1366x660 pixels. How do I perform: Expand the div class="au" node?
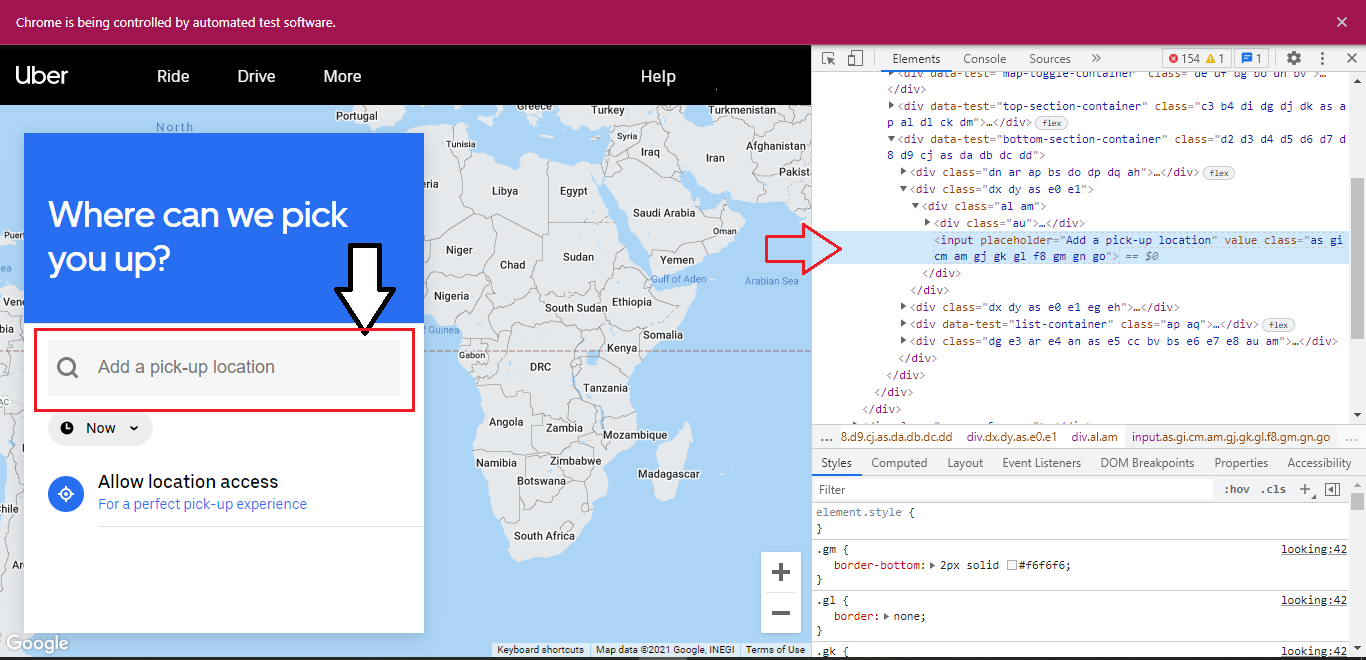[928, 223]
